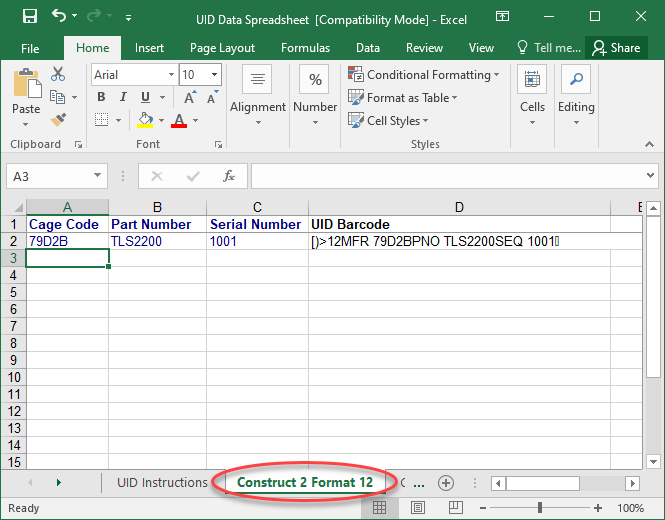Toggle Italic formatting
This screenshot has height=520, width=665.
(123, 97)
